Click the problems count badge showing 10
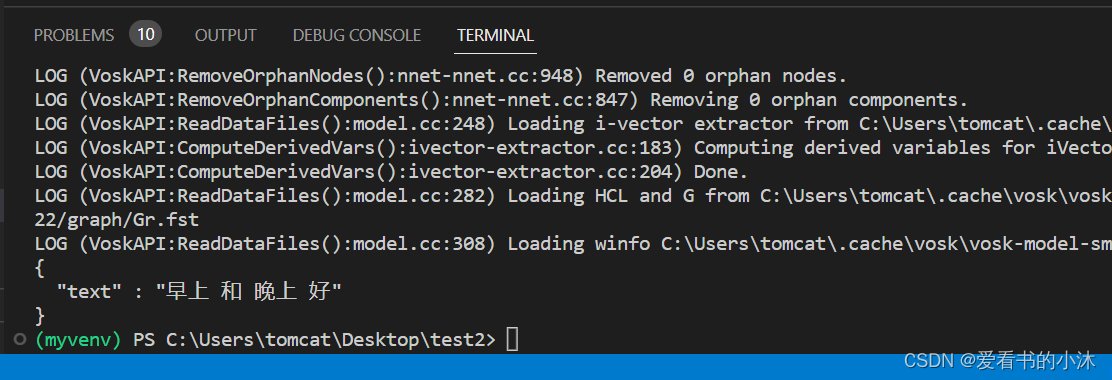This screenshot has width=1112, height=380. pos(145,33)
